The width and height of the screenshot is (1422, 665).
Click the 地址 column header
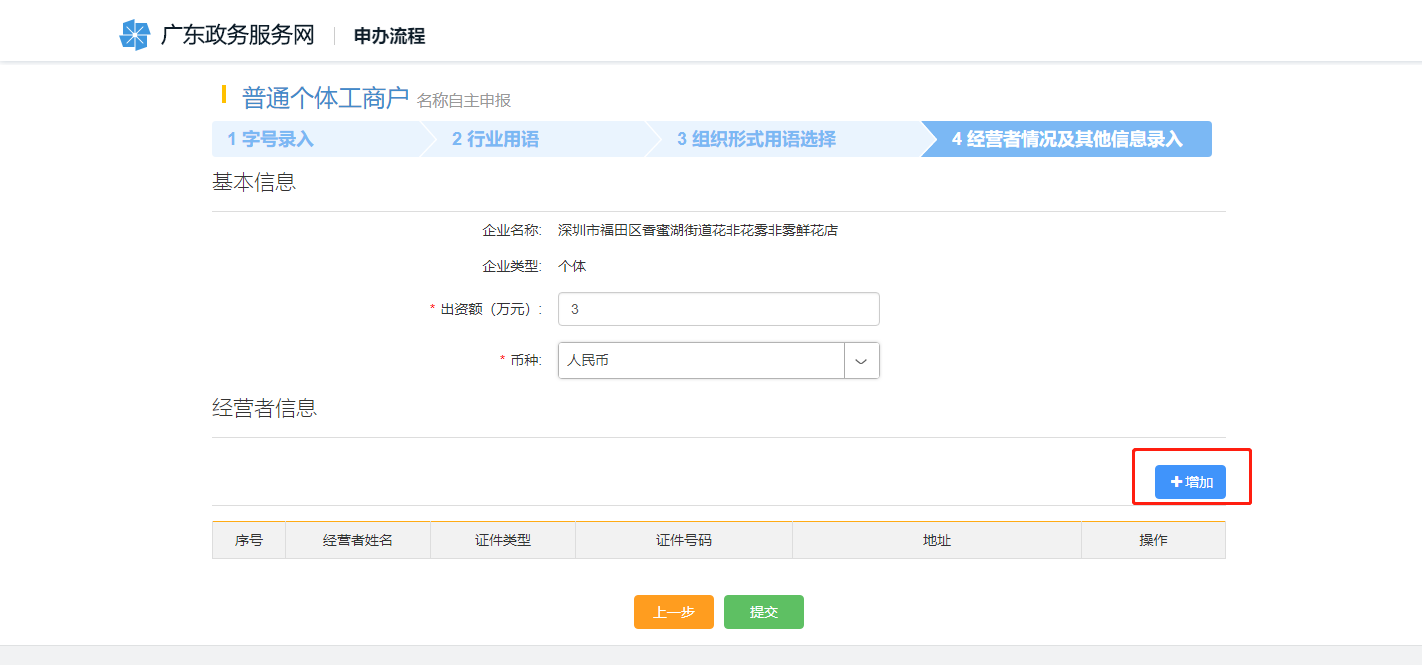click(x=937, y=540)
